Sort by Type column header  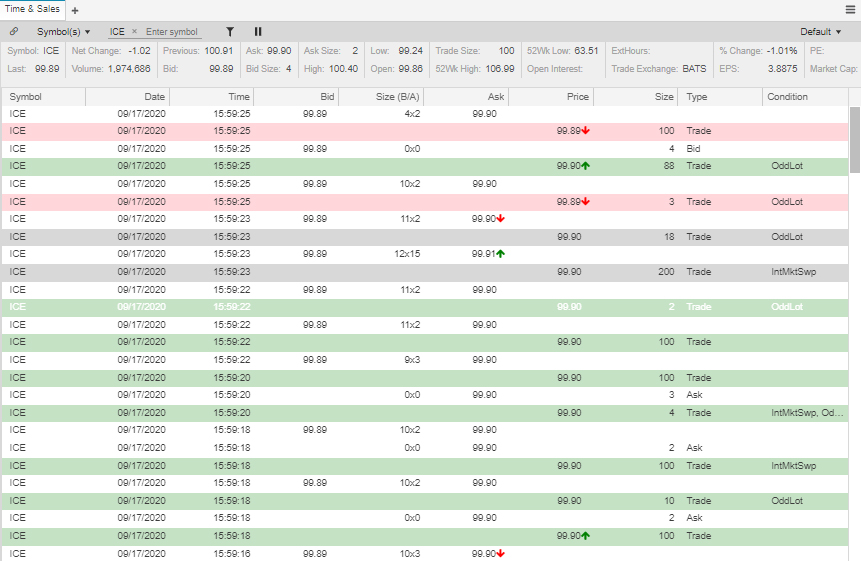[x=720, y=97]
